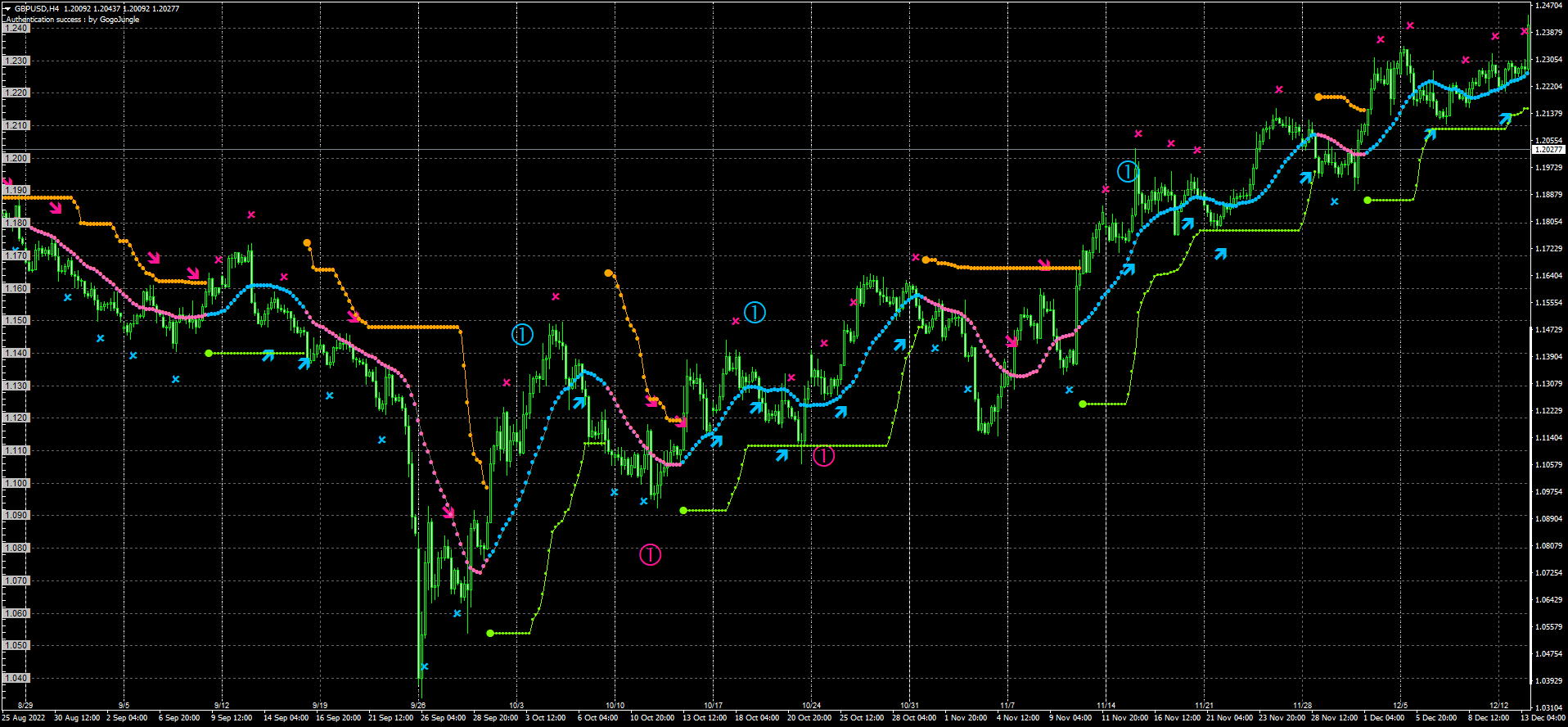
Task: Select the 25 Aug 2022 date label
Action: click(x=24, y=718)
